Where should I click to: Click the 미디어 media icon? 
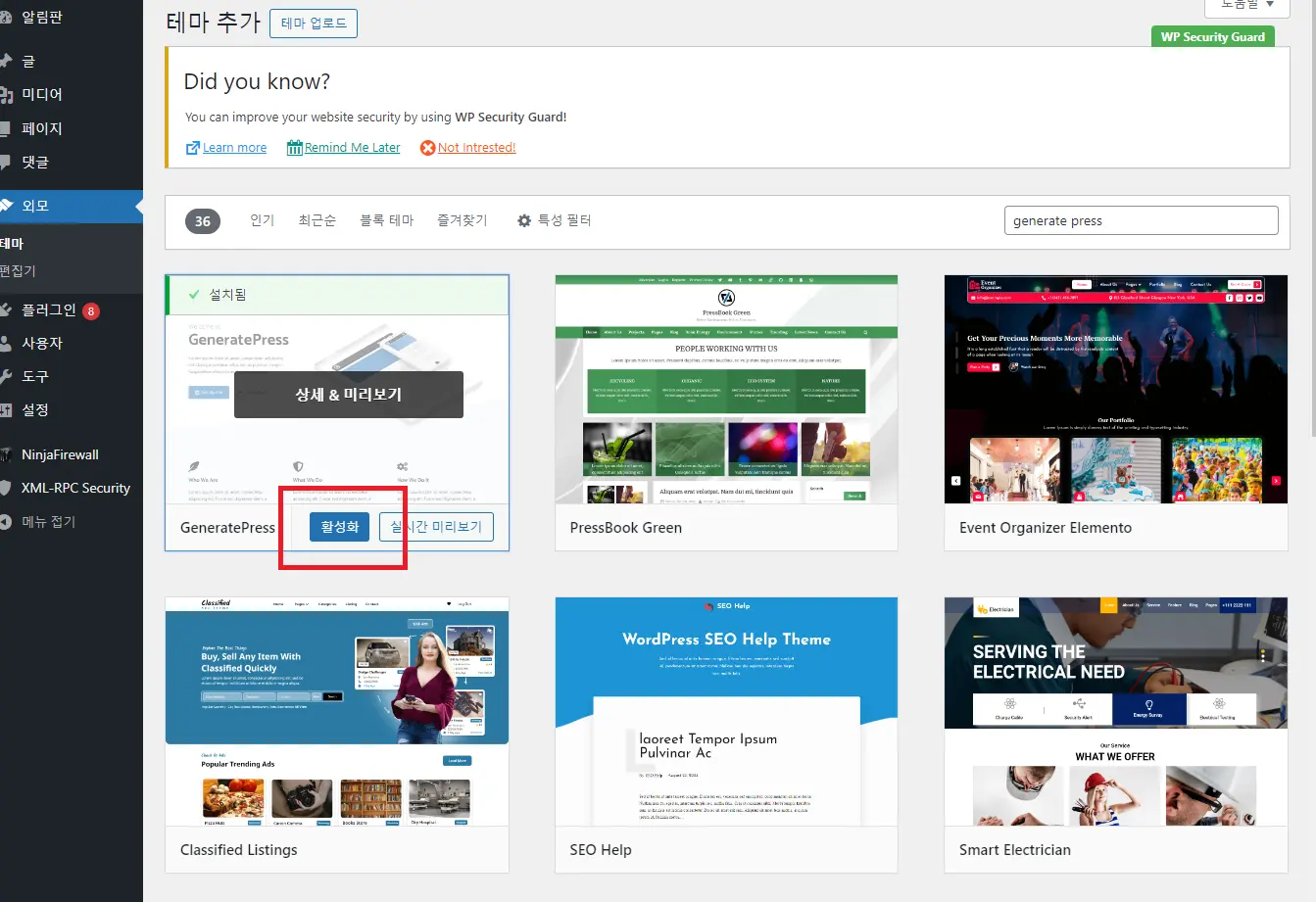pos(5,95)
